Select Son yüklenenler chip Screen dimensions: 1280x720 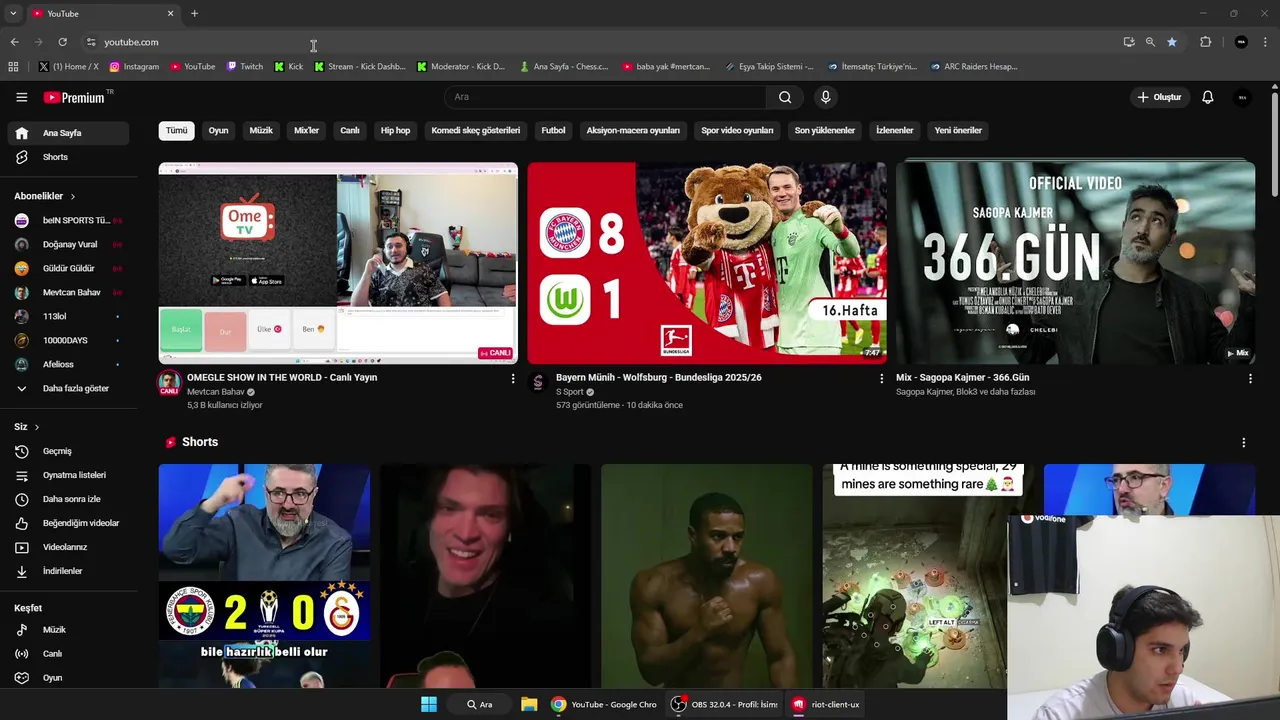(825, 130)
